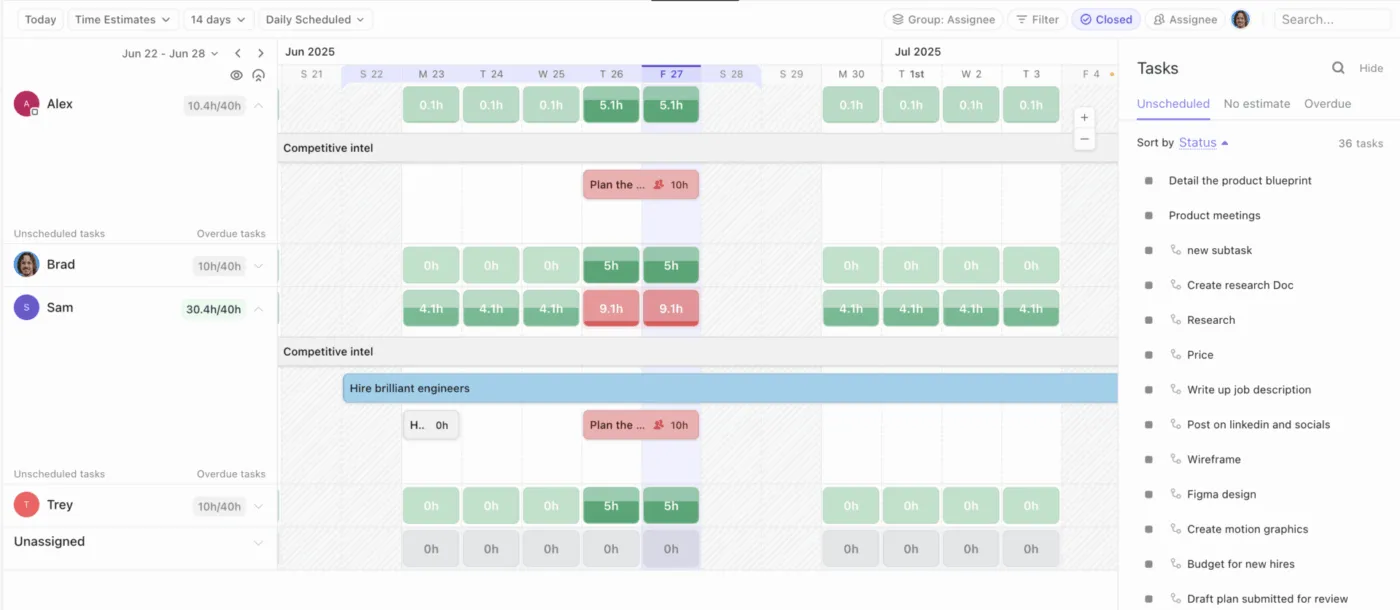Click Alex's 10.4h/40h capacity badge
The image size is (1400, 610).
point(215,105)
